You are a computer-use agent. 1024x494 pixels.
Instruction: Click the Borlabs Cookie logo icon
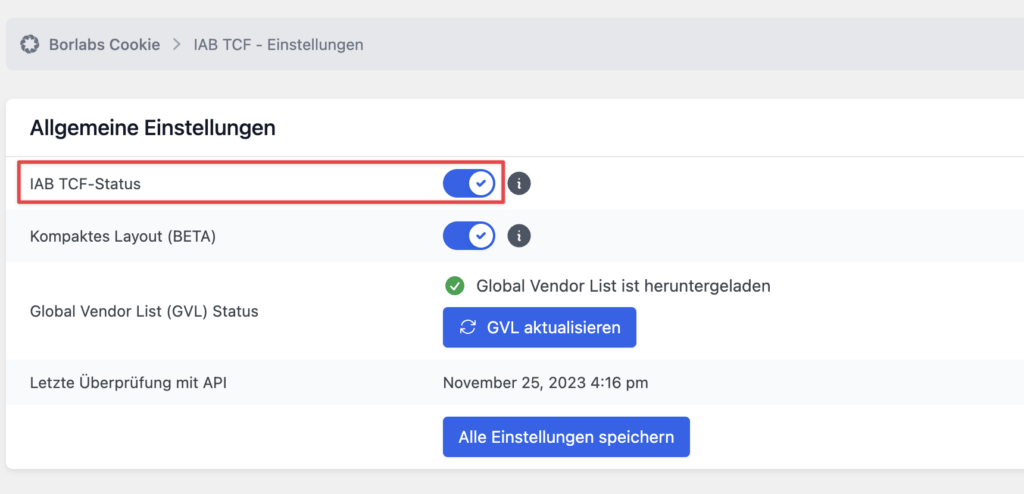[29, 45]
